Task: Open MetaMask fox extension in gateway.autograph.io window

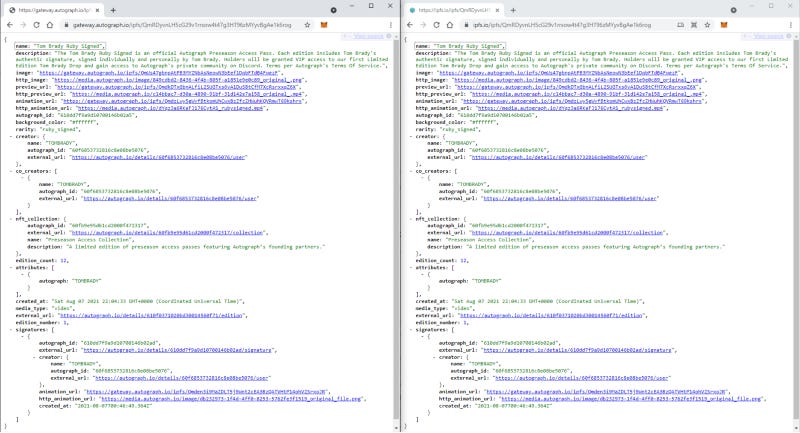Action: (x=323, y=24)
